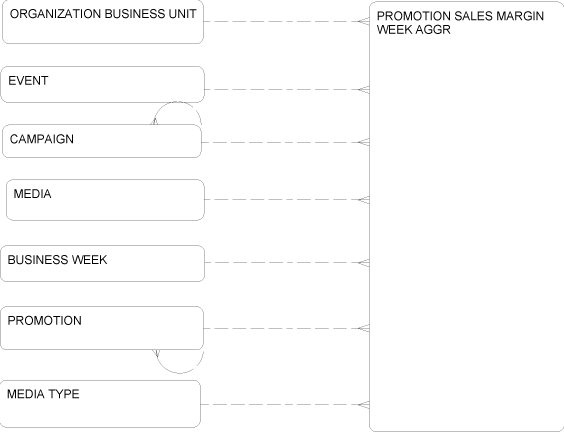Select the ORGANIZATION BUSINESS UNIT entity box
Screen dimensions: 564x432
103,22
